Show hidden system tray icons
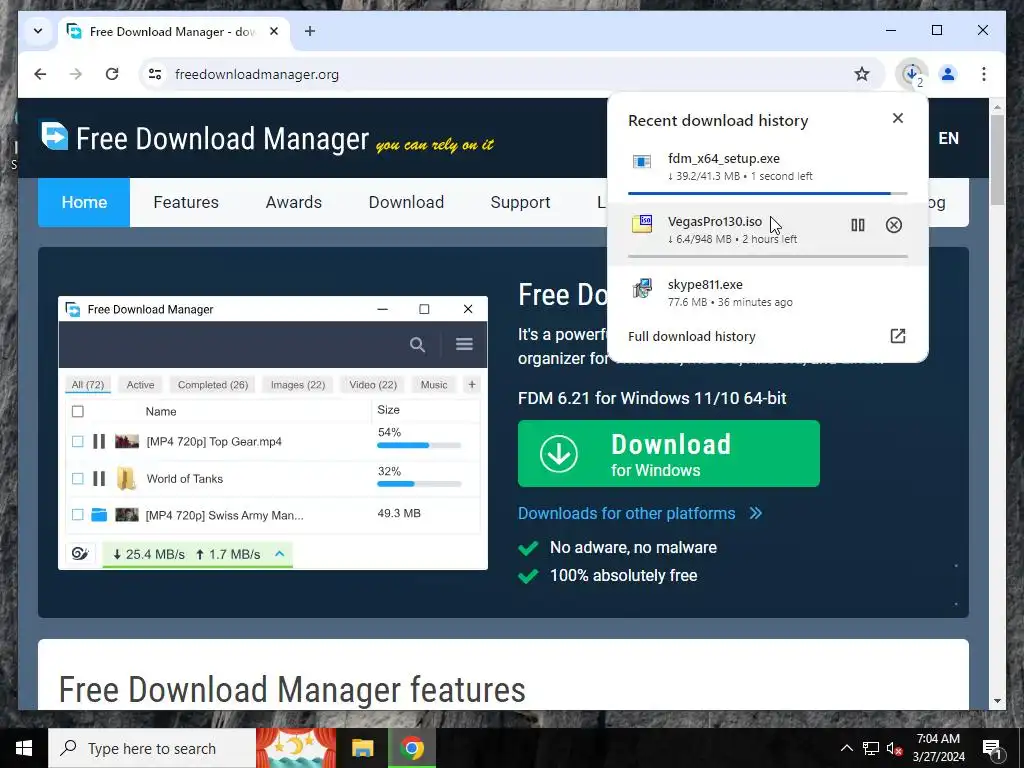The height and width of the screenshot is (768, 1024). tap(846, 748)
